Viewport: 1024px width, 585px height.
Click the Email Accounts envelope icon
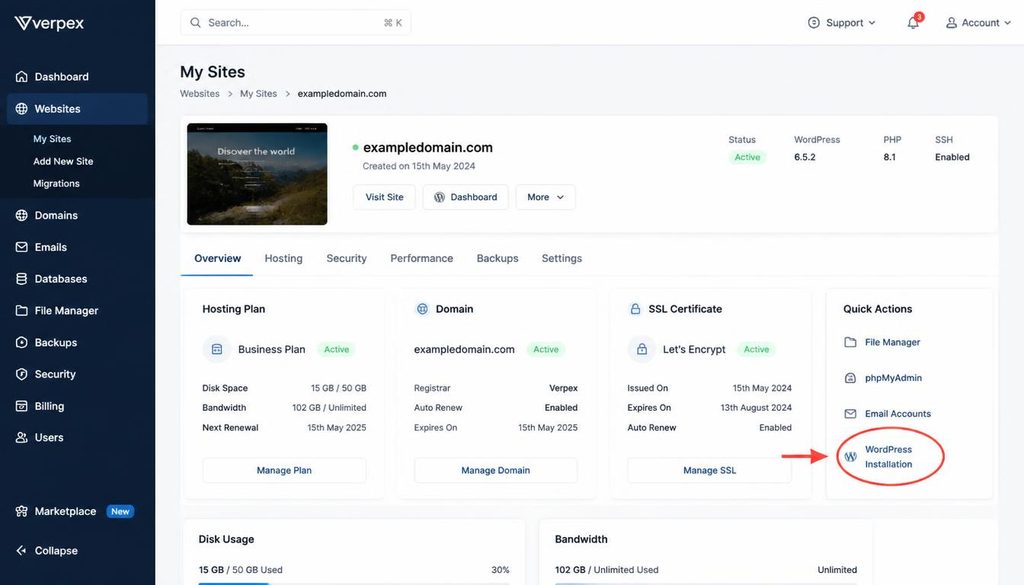tap(850, 413)
